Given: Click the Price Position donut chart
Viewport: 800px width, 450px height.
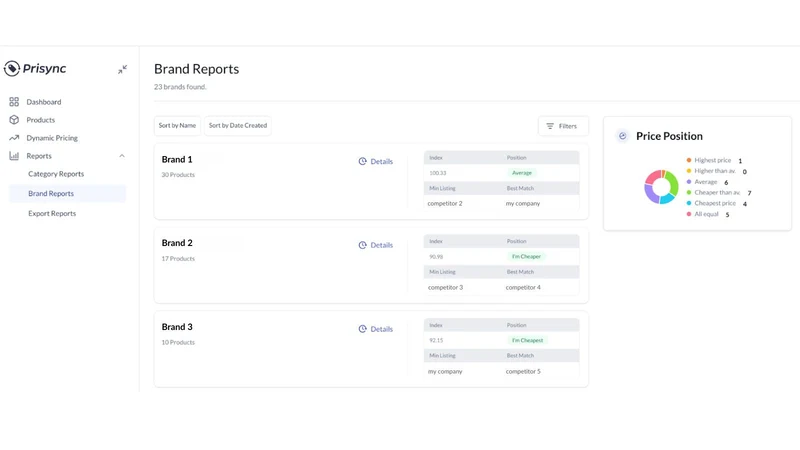Looking at the screenshot, I should (661, 187).
